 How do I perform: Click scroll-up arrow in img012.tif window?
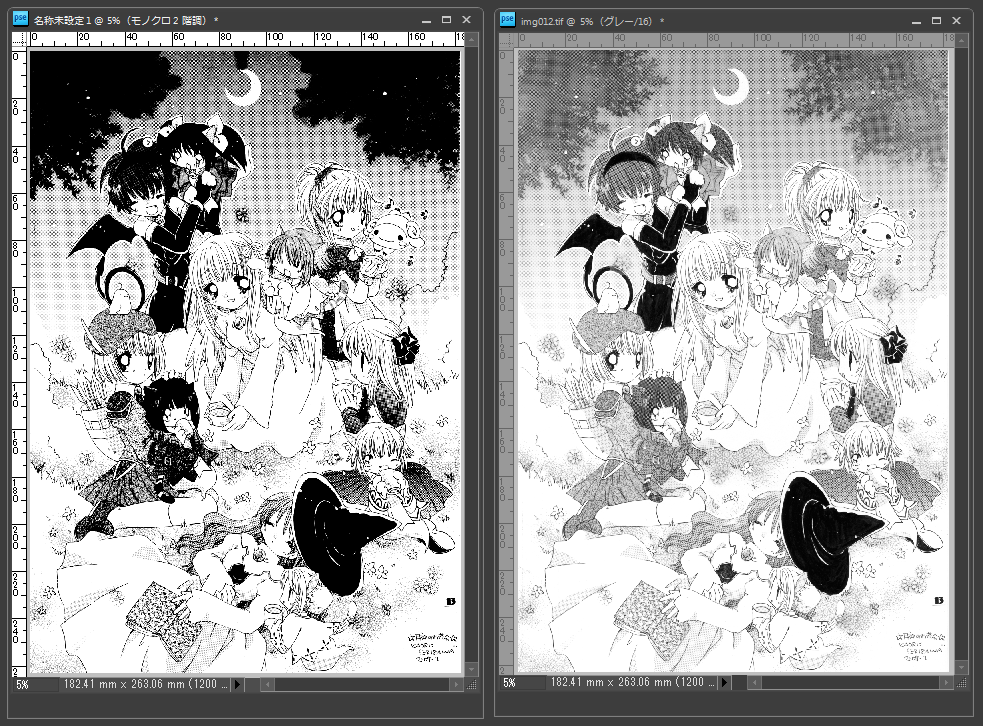tap(962, 41)
